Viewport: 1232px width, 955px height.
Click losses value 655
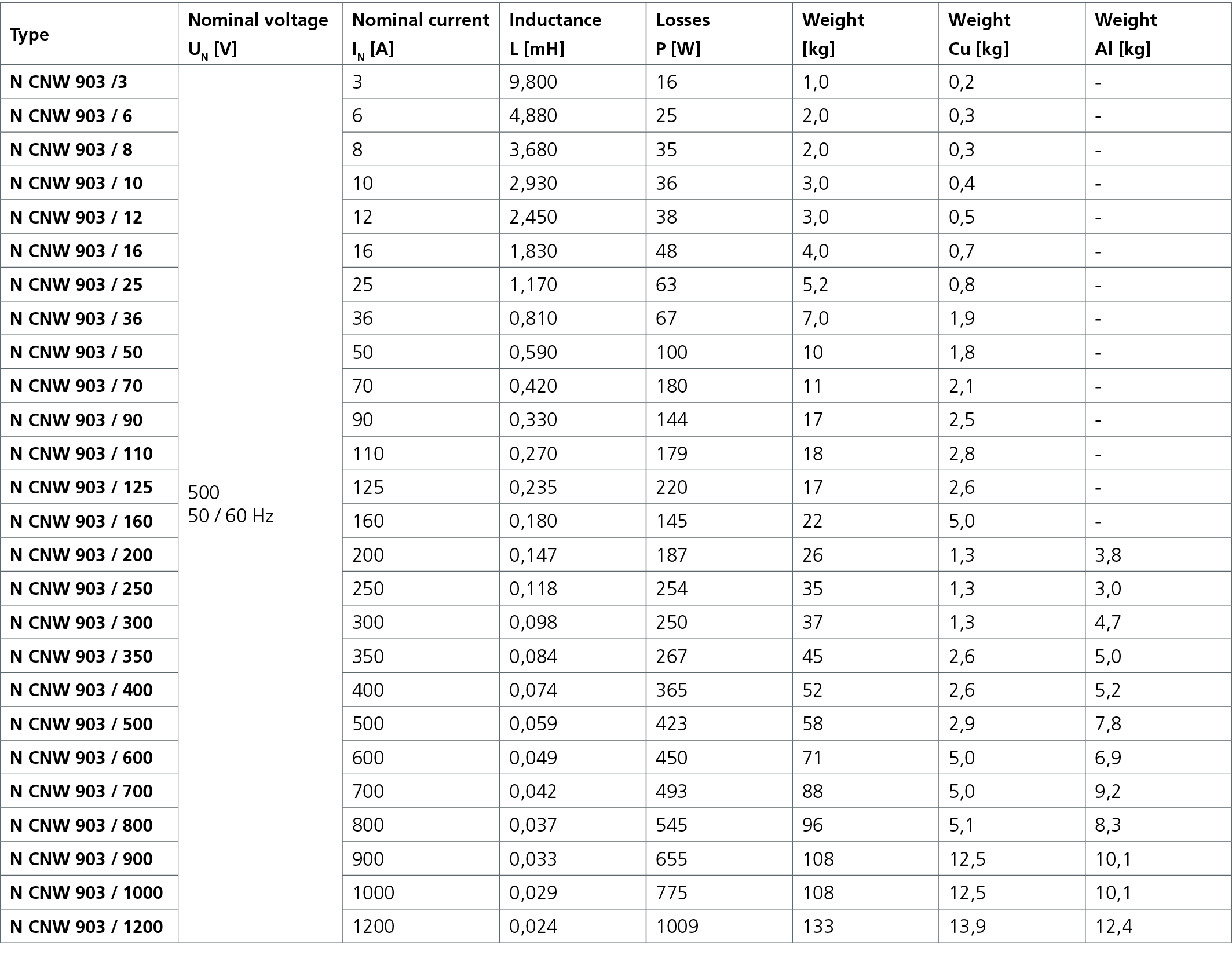click(x=672, y=859)
